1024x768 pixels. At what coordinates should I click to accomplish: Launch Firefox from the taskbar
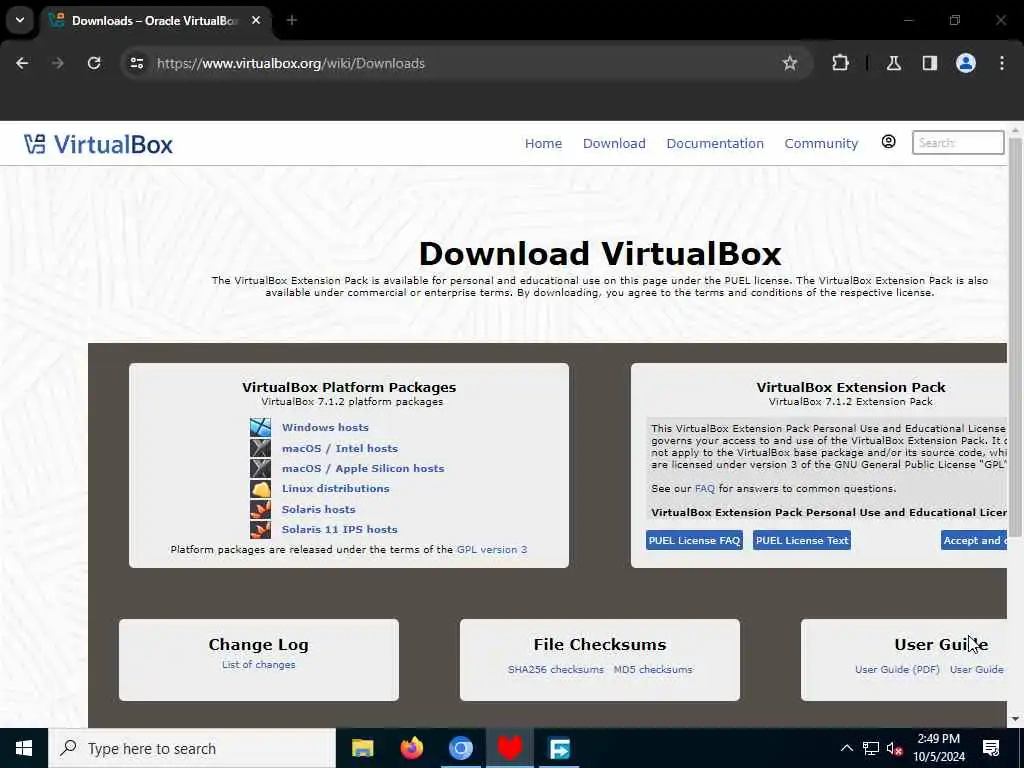tap(411, 748)
